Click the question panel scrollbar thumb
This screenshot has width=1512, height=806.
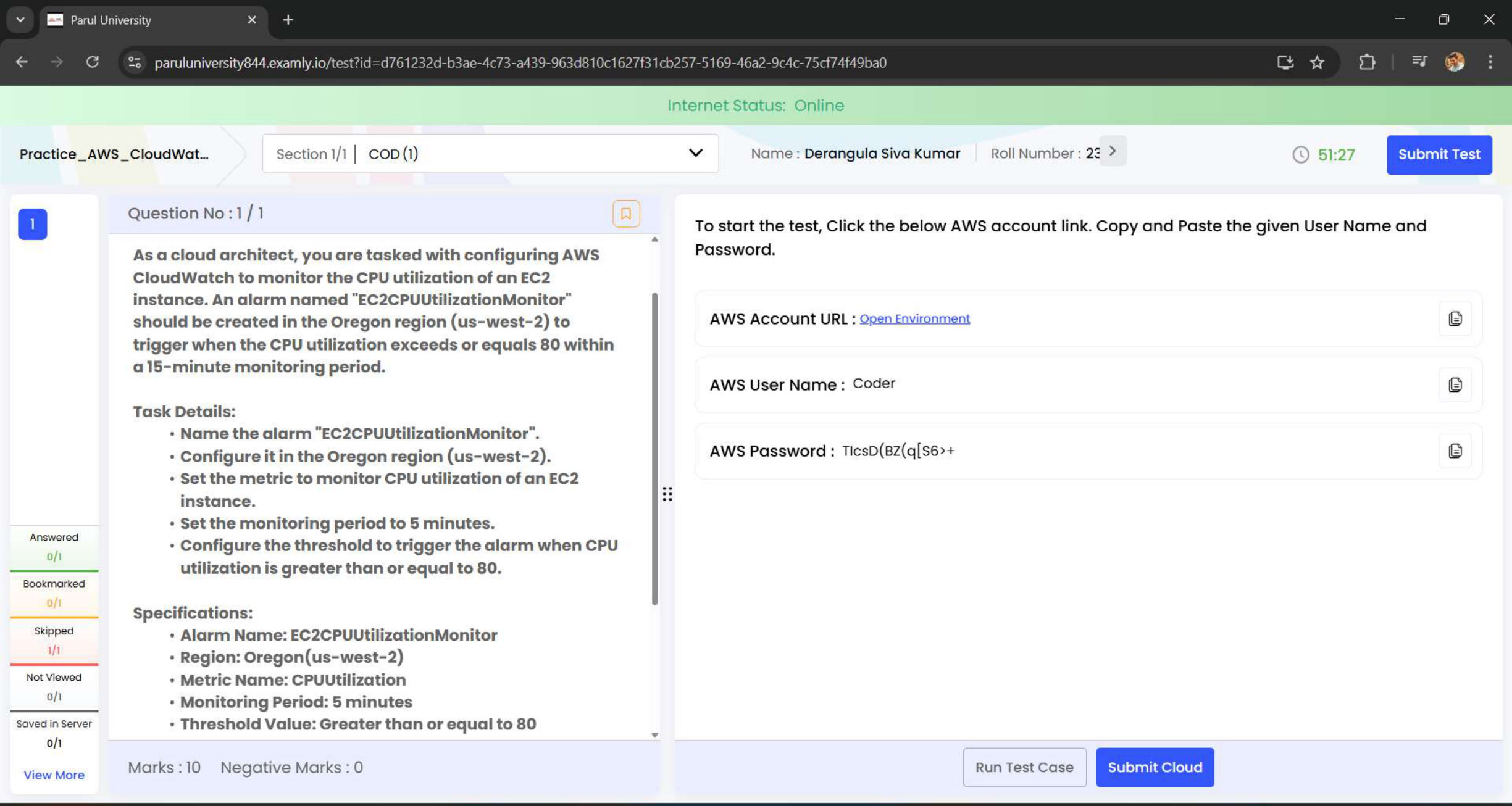click(654, 449)
